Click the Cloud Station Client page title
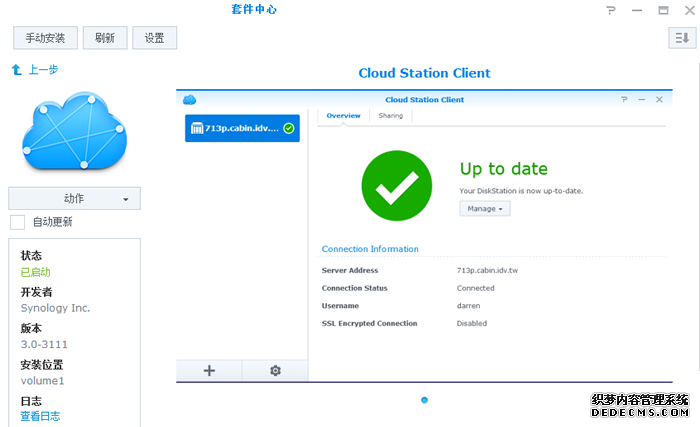This screenshot has width=700, height=427. (424, 73)
